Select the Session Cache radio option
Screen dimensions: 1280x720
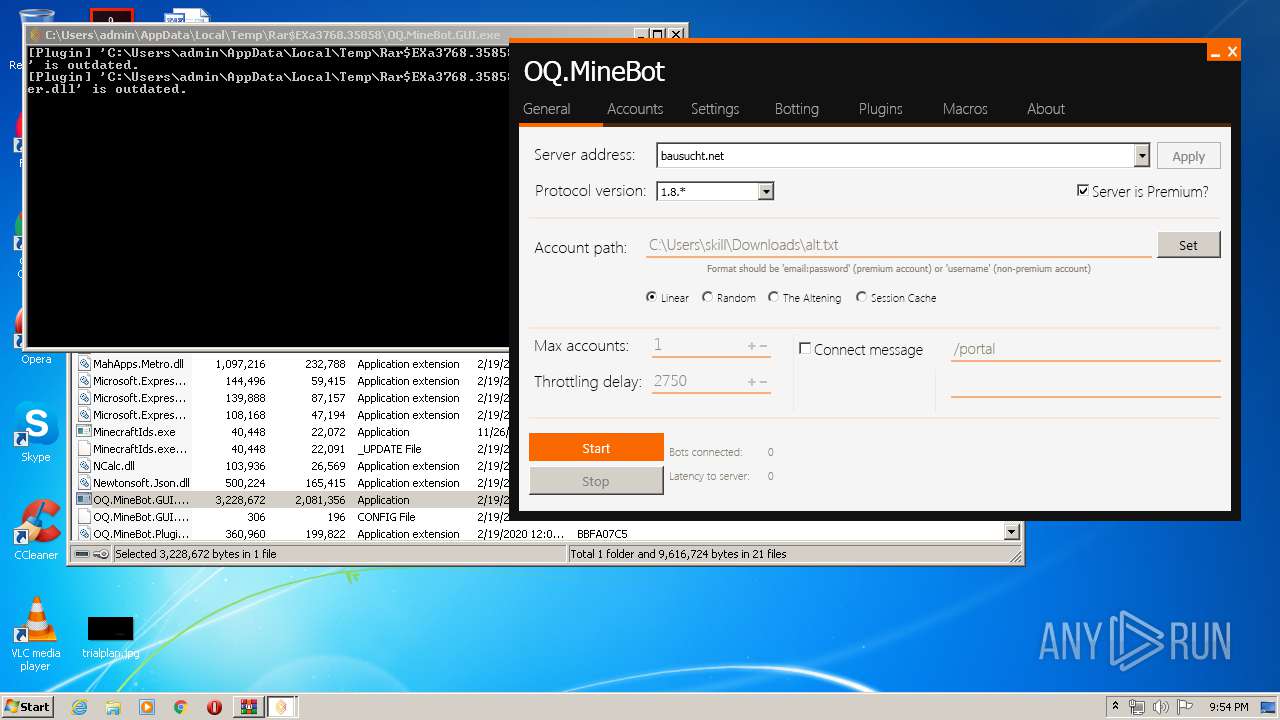coord(862,297)
